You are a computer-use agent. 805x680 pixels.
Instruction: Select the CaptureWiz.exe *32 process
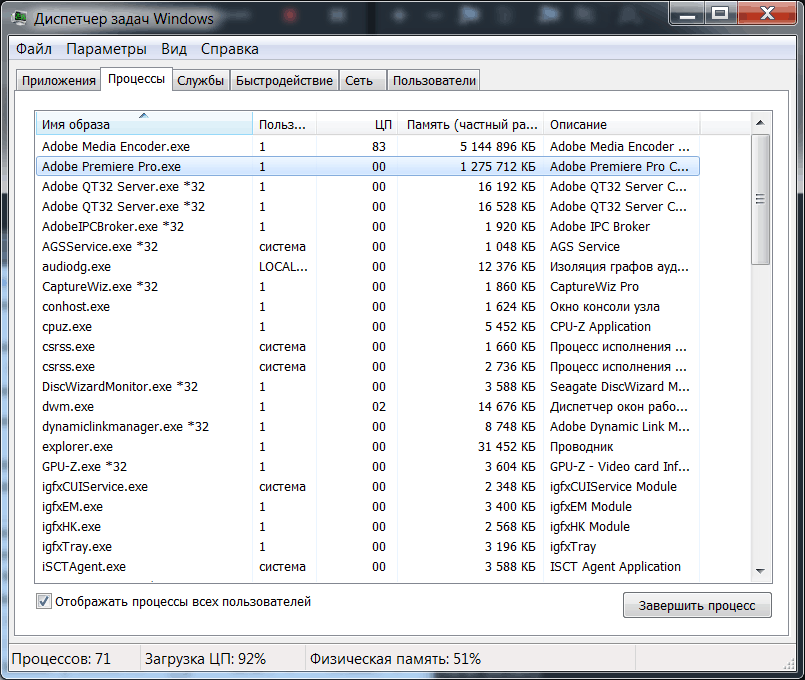click(368, 287)
